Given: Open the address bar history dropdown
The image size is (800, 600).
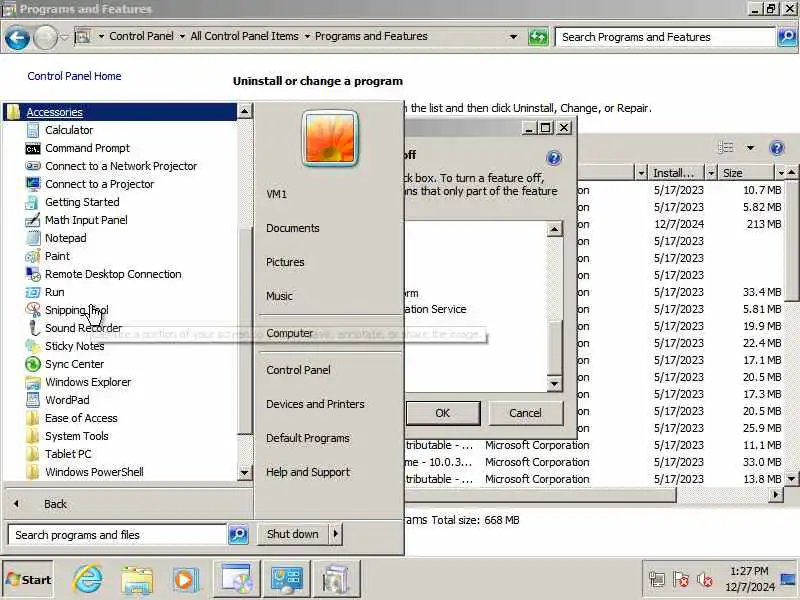Looking at the screenshot, I should [x=513, y=37].
